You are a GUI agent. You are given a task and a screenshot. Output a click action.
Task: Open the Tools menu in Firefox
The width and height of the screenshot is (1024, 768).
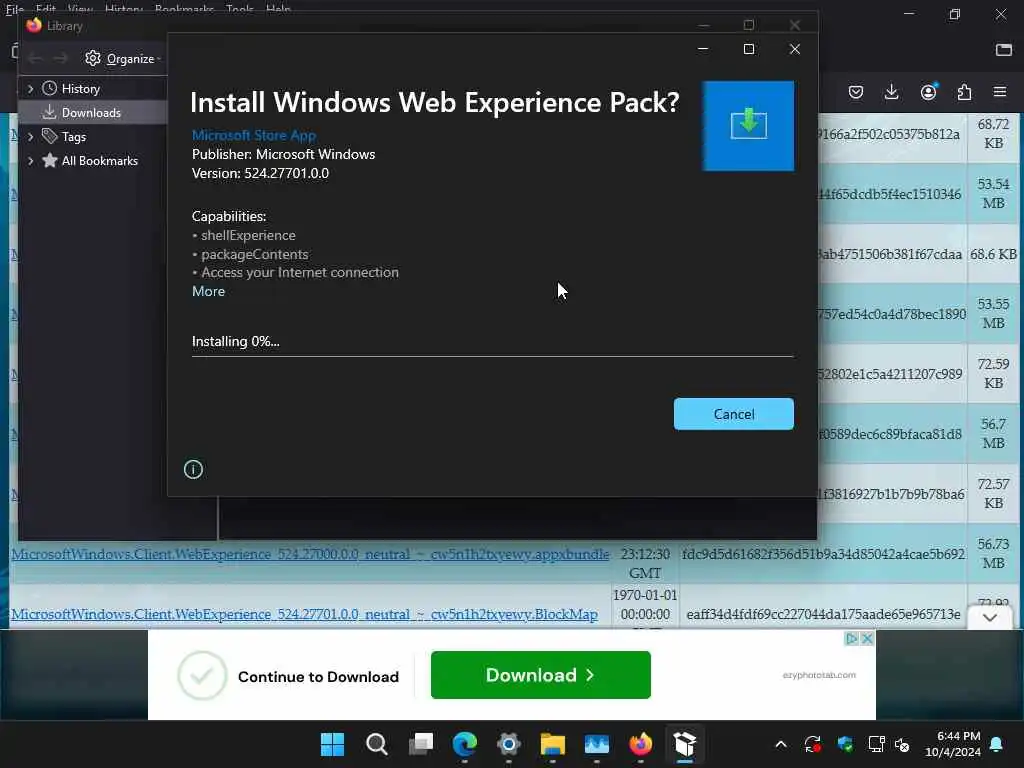[x=240, y=9]
